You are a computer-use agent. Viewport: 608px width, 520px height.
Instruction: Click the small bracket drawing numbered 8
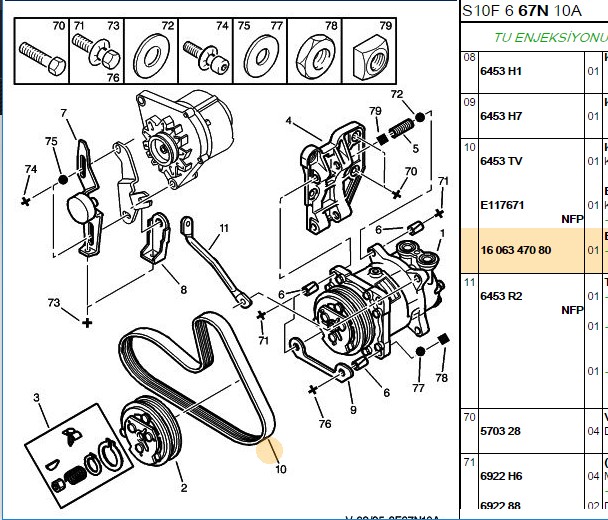point(155,238)
